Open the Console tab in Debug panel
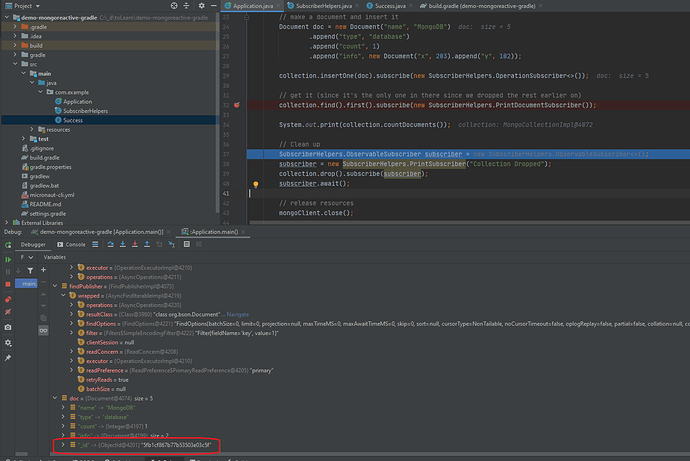This screenshot has height=461, width=690. (x=74, y=243)
